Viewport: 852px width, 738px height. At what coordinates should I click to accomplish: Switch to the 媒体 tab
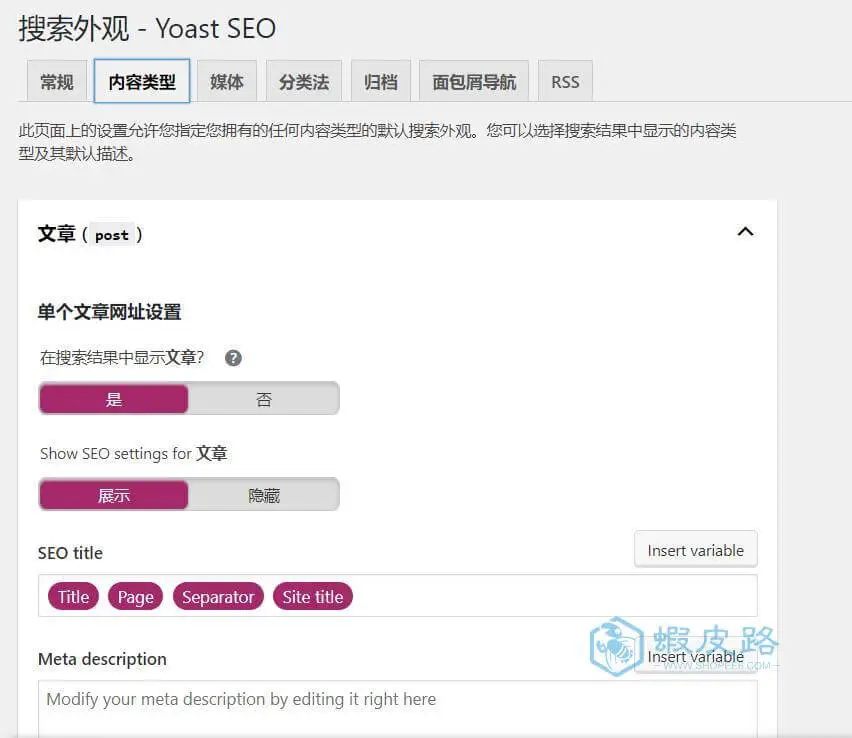pos(227,82)
